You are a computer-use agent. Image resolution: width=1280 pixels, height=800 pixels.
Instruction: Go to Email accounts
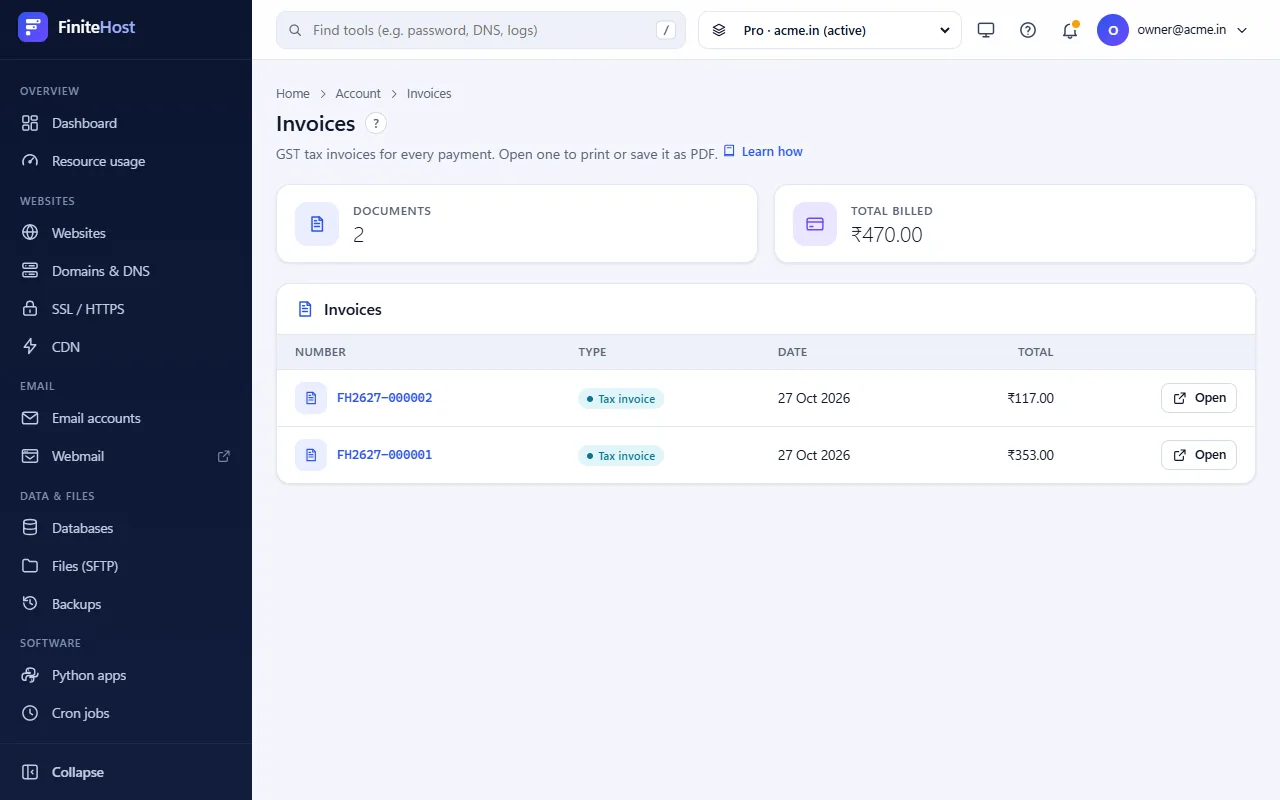126,418
